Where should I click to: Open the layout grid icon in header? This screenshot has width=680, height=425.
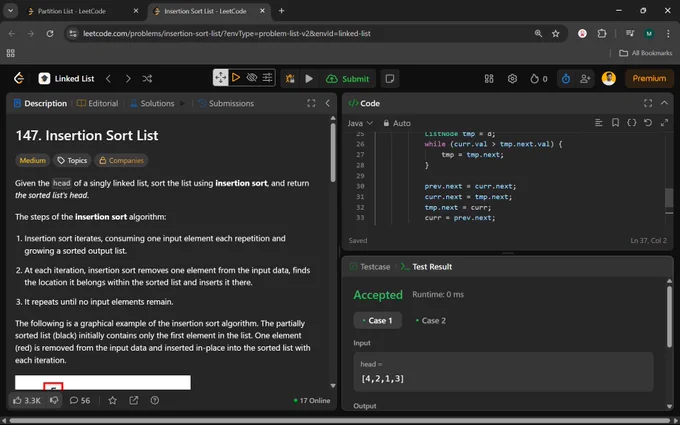pyautogui.click(x=489, y=78)
